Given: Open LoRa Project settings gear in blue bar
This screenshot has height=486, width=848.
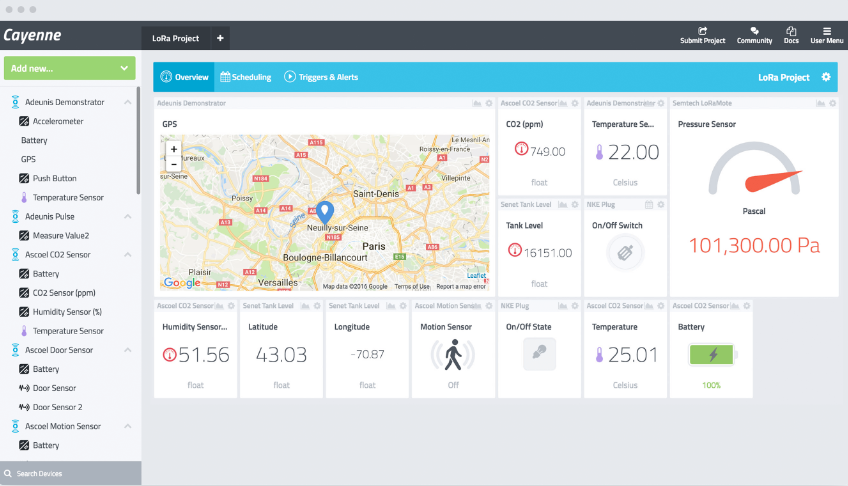Looking at the screenshot, I should tap(826, 77).
